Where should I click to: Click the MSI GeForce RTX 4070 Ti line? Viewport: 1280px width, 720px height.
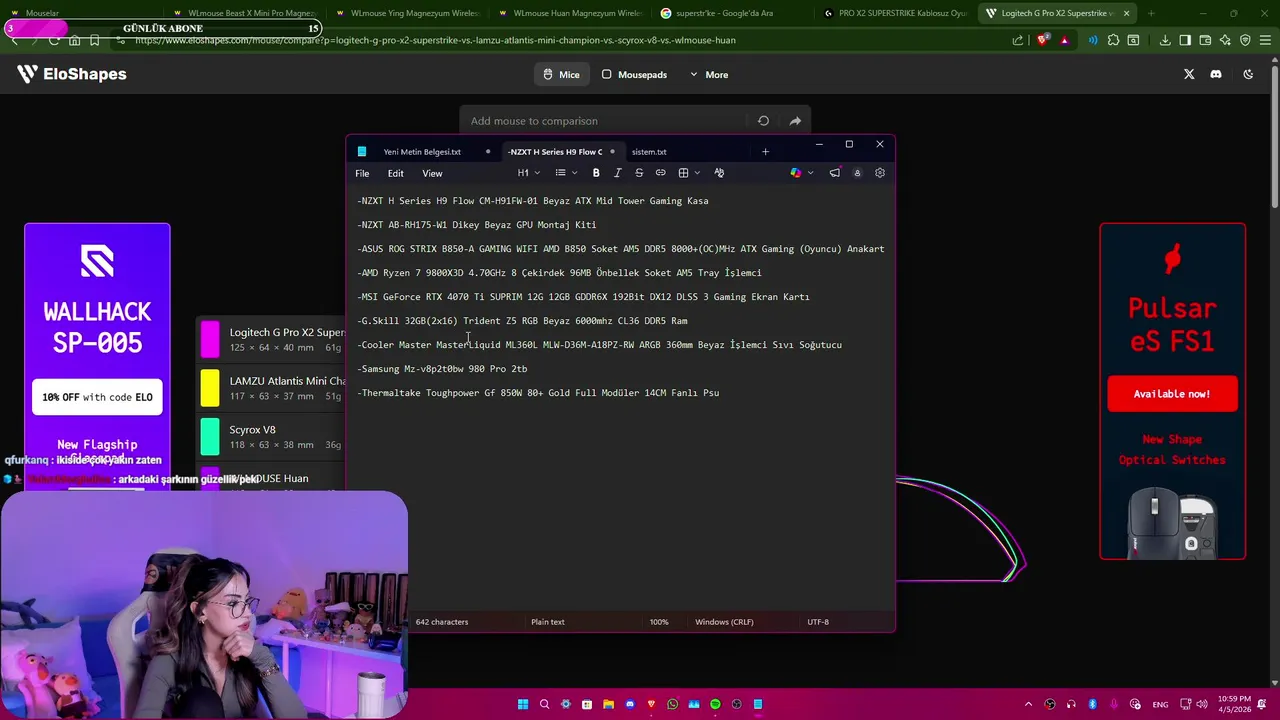pyautogui.click(x=584, y=297)
